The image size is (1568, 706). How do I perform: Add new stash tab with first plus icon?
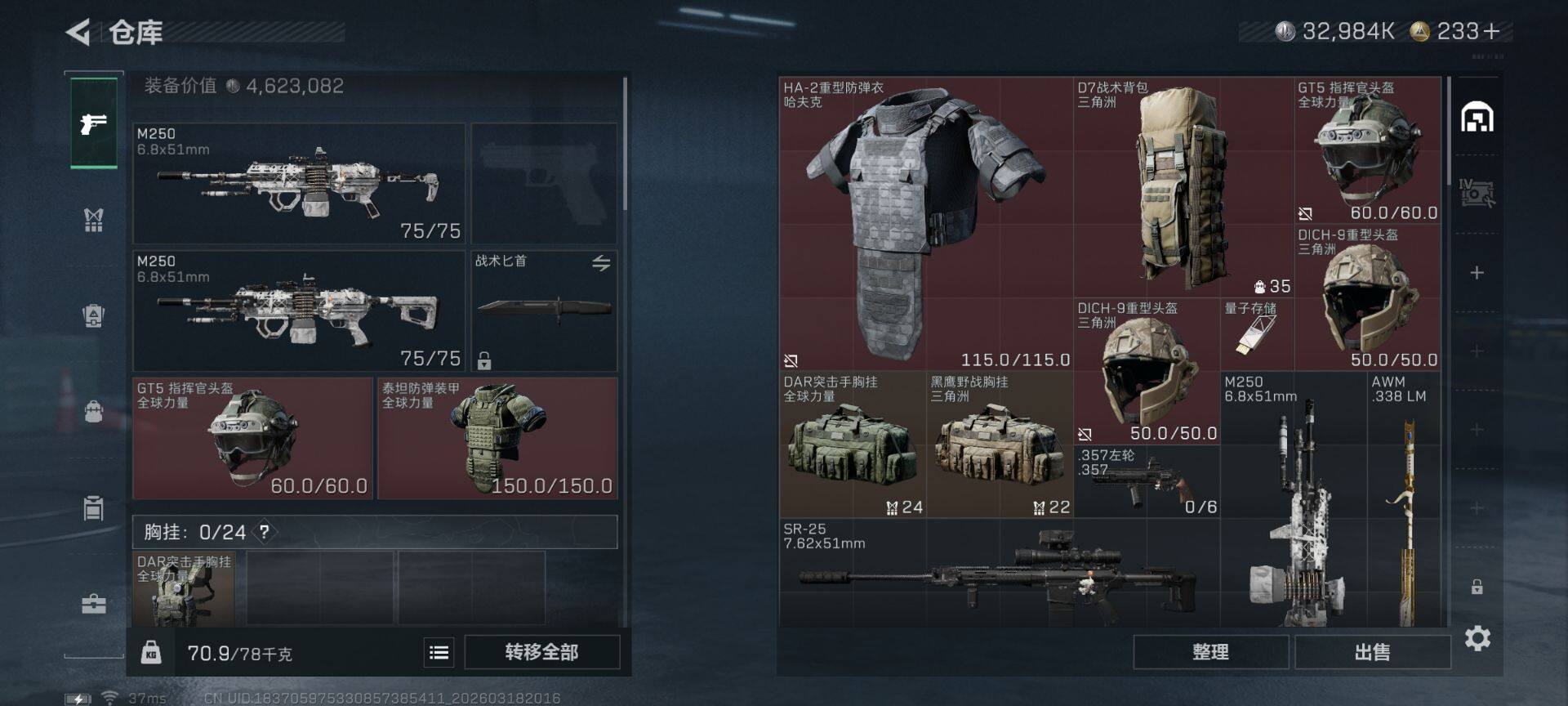pos(1477,273)
